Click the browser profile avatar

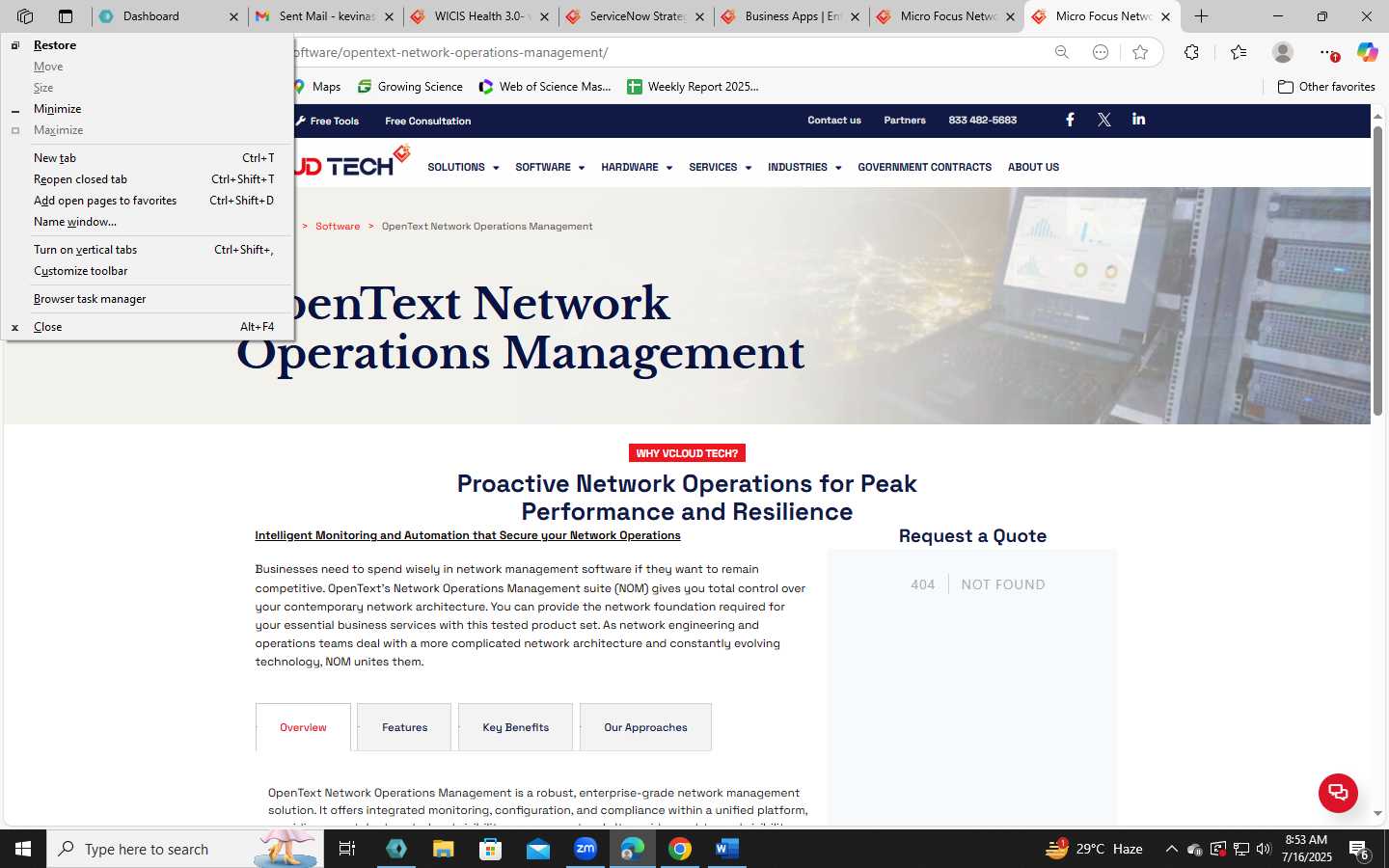point(1283,52)
